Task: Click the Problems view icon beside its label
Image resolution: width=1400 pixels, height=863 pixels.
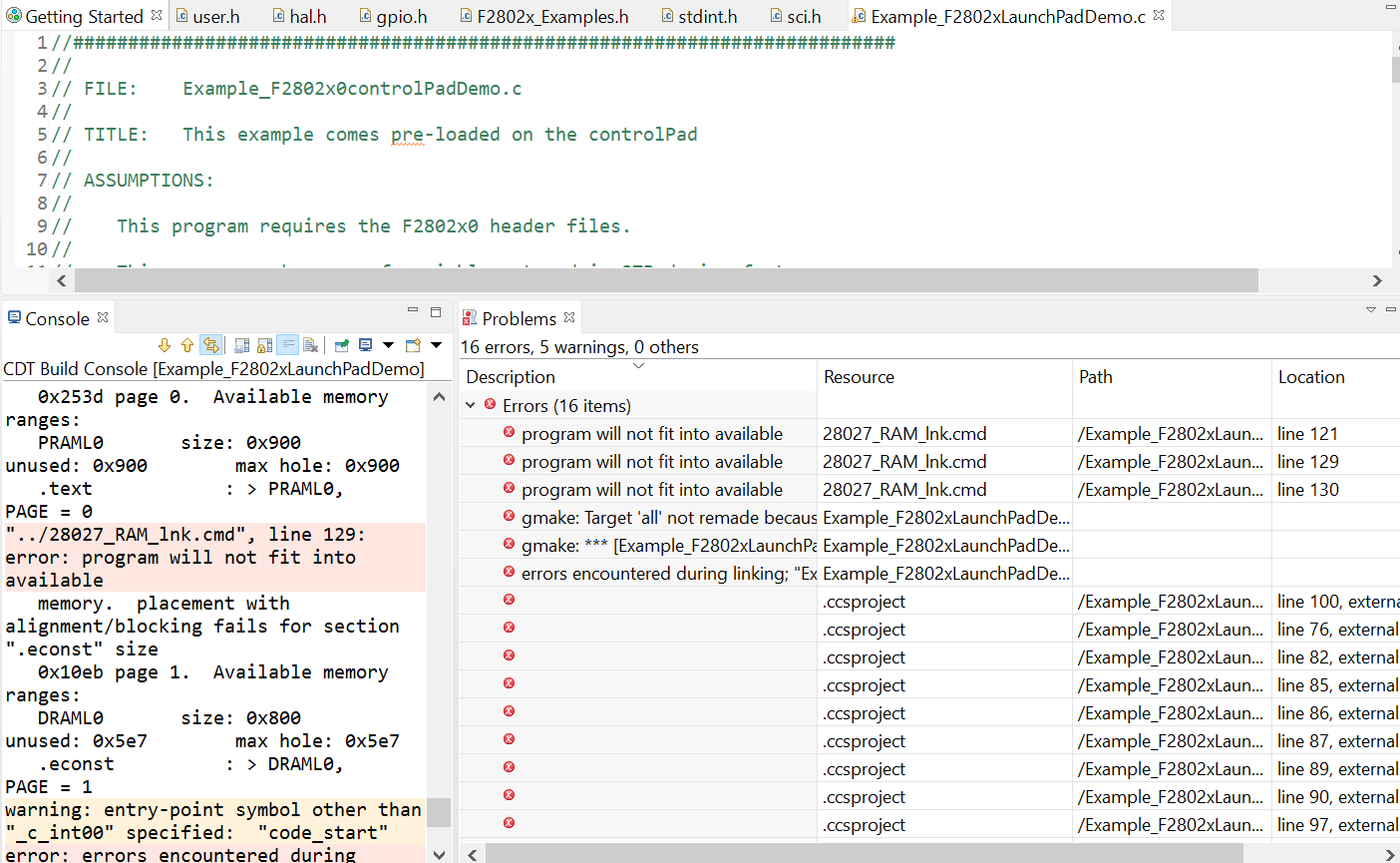Action: (x=470, y=317)
